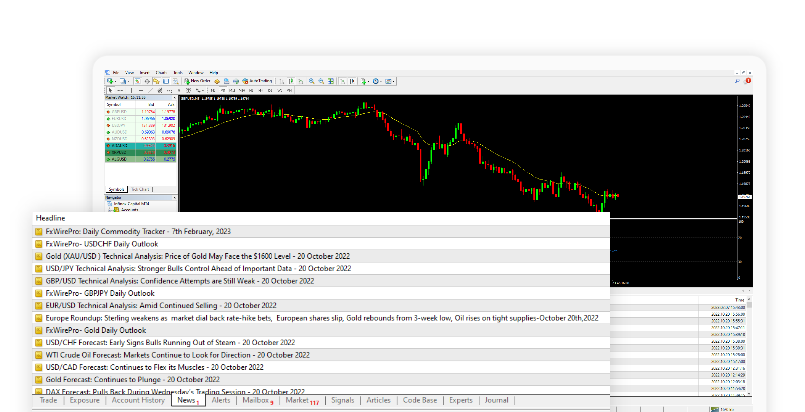Image resolution: width=805 pixels, height=412 pixels.
Task: Switch to the Account History tab
Action: 138,401
